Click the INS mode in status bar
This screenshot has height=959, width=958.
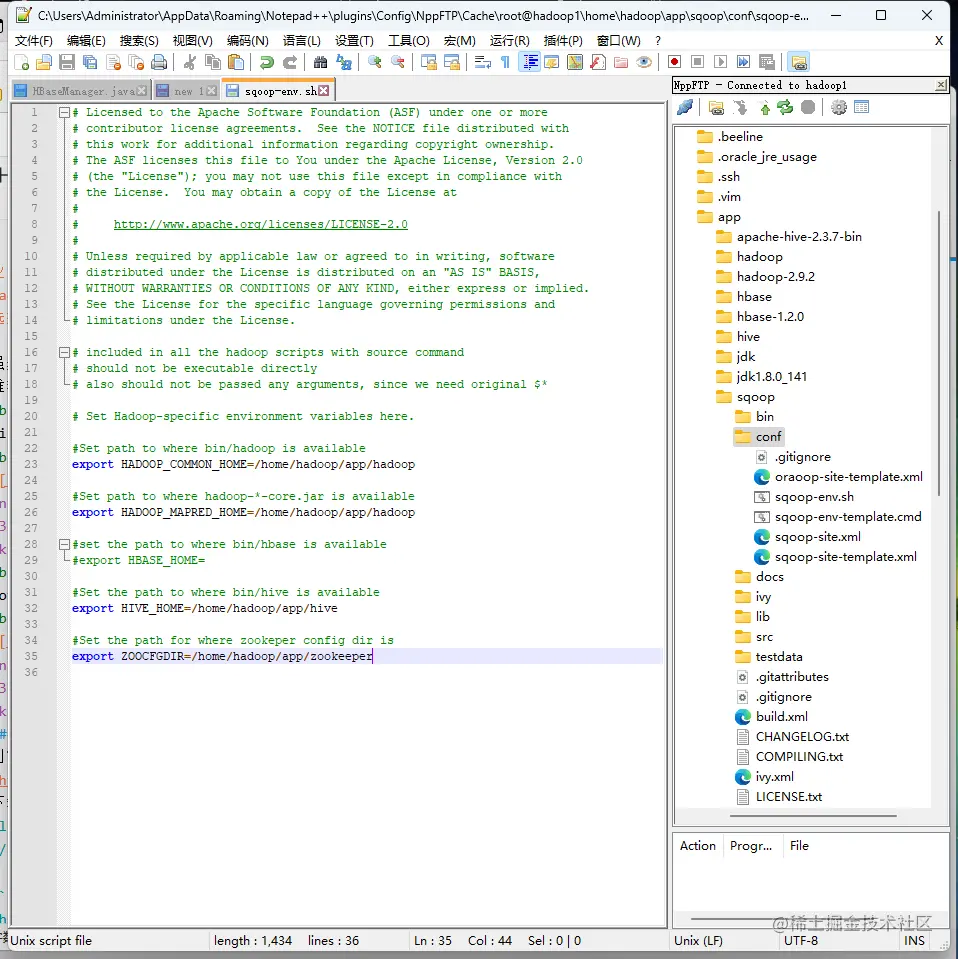tap(914, 941)
